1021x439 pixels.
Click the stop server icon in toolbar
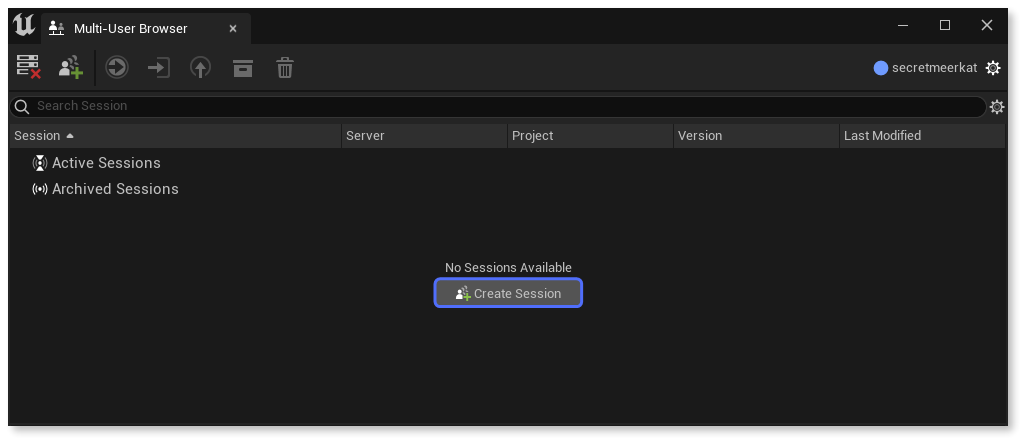(x=29, y=67)
